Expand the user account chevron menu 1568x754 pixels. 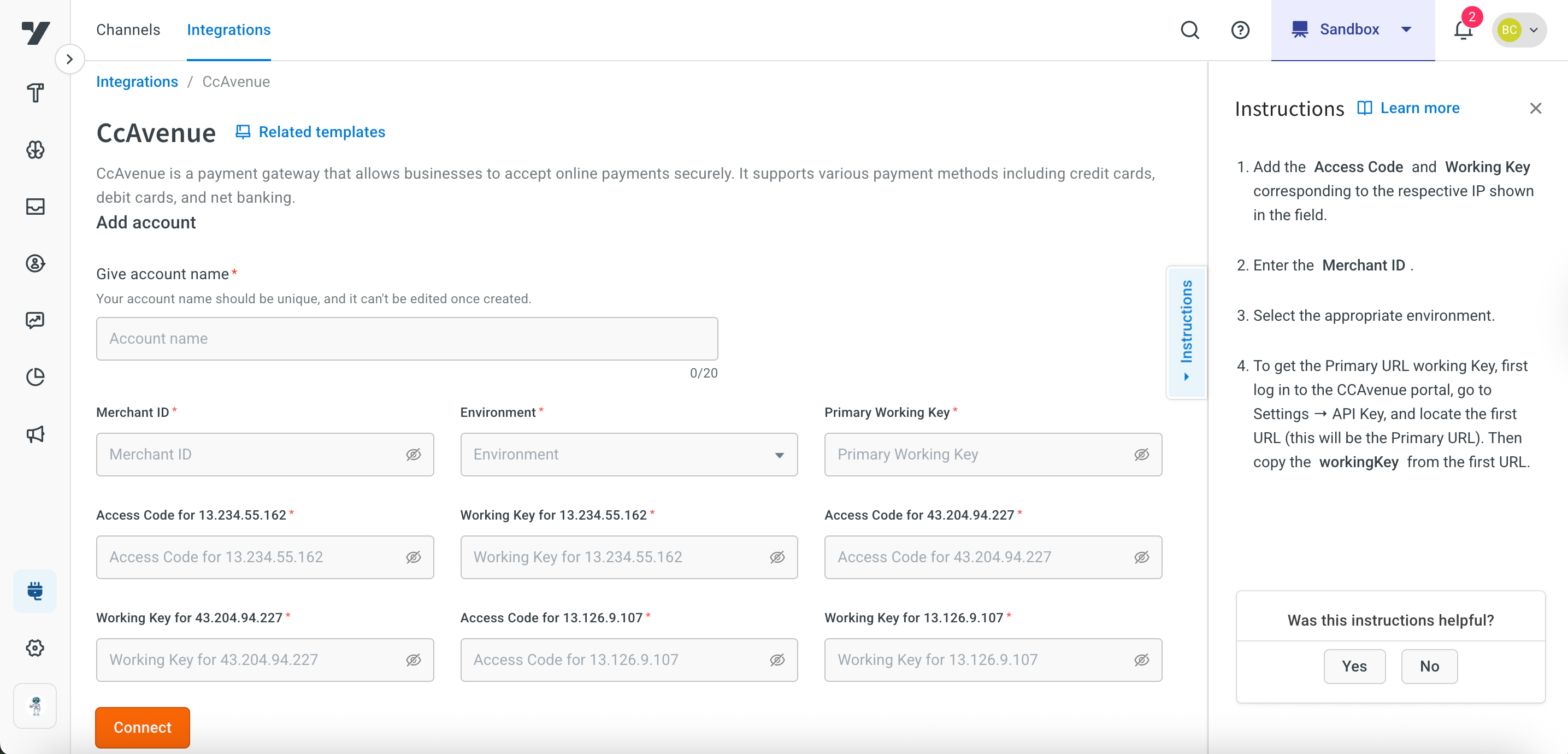1533,30
